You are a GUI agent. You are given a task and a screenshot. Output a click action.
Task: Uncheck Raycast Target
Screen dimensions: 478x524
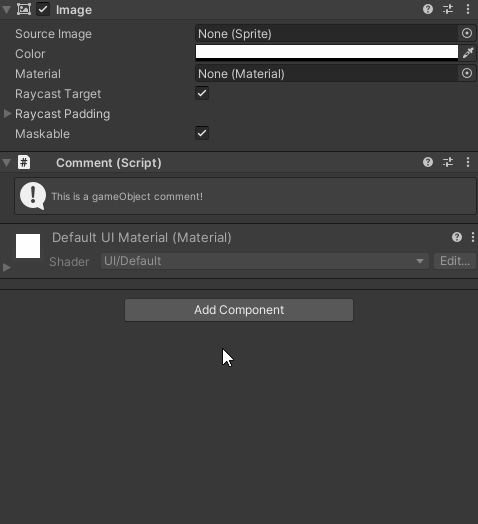202,93
